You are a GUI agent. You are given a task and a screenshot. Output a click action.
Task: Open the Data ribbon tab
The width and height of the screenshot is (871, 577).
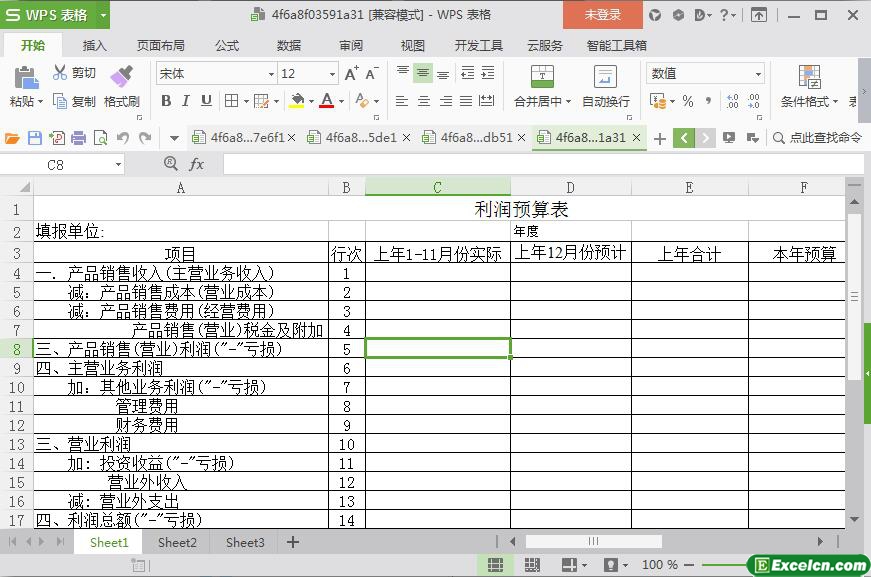coord(289,46)
